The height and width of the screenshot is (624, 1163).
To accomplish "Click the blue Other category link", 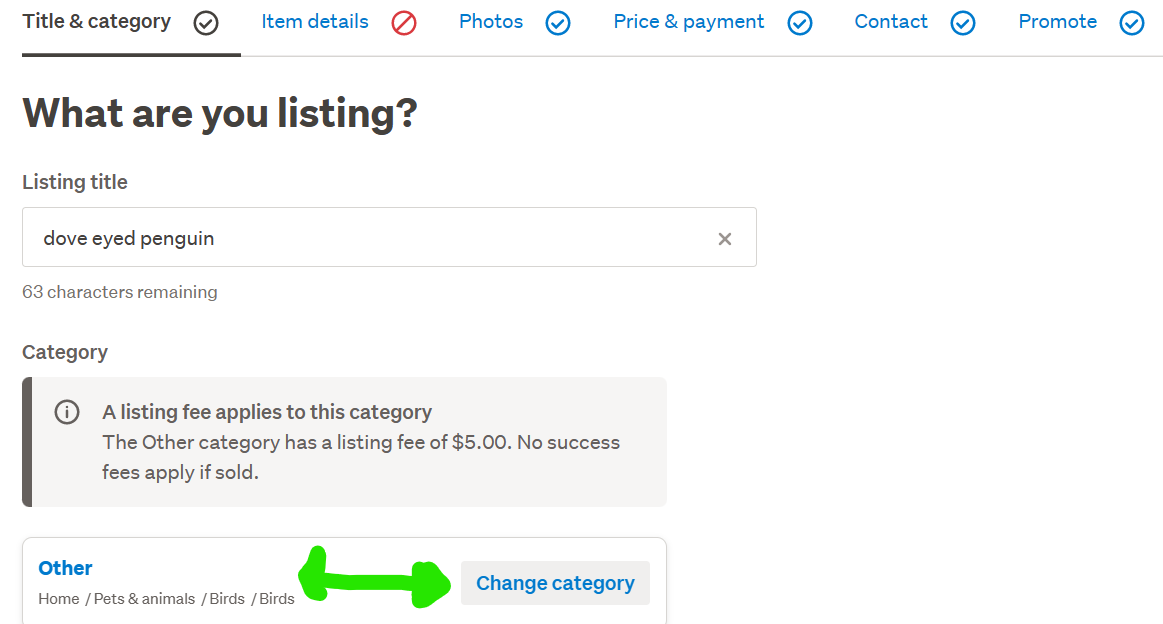I will 66,568.
